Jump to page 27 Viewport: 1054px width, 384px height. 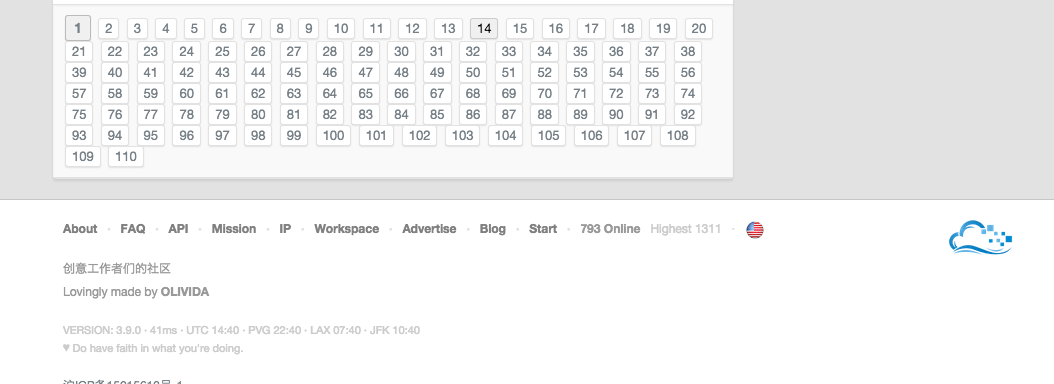294,52
